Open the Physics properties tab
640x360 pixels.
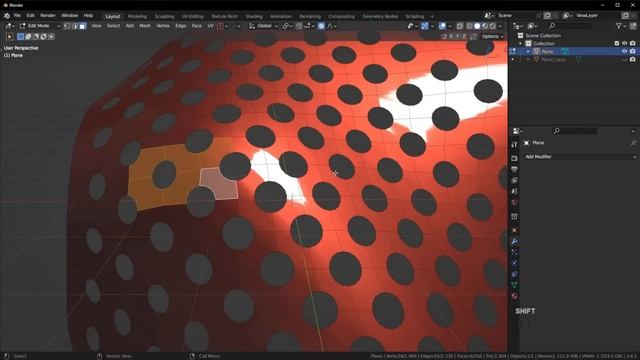(514, 263)
